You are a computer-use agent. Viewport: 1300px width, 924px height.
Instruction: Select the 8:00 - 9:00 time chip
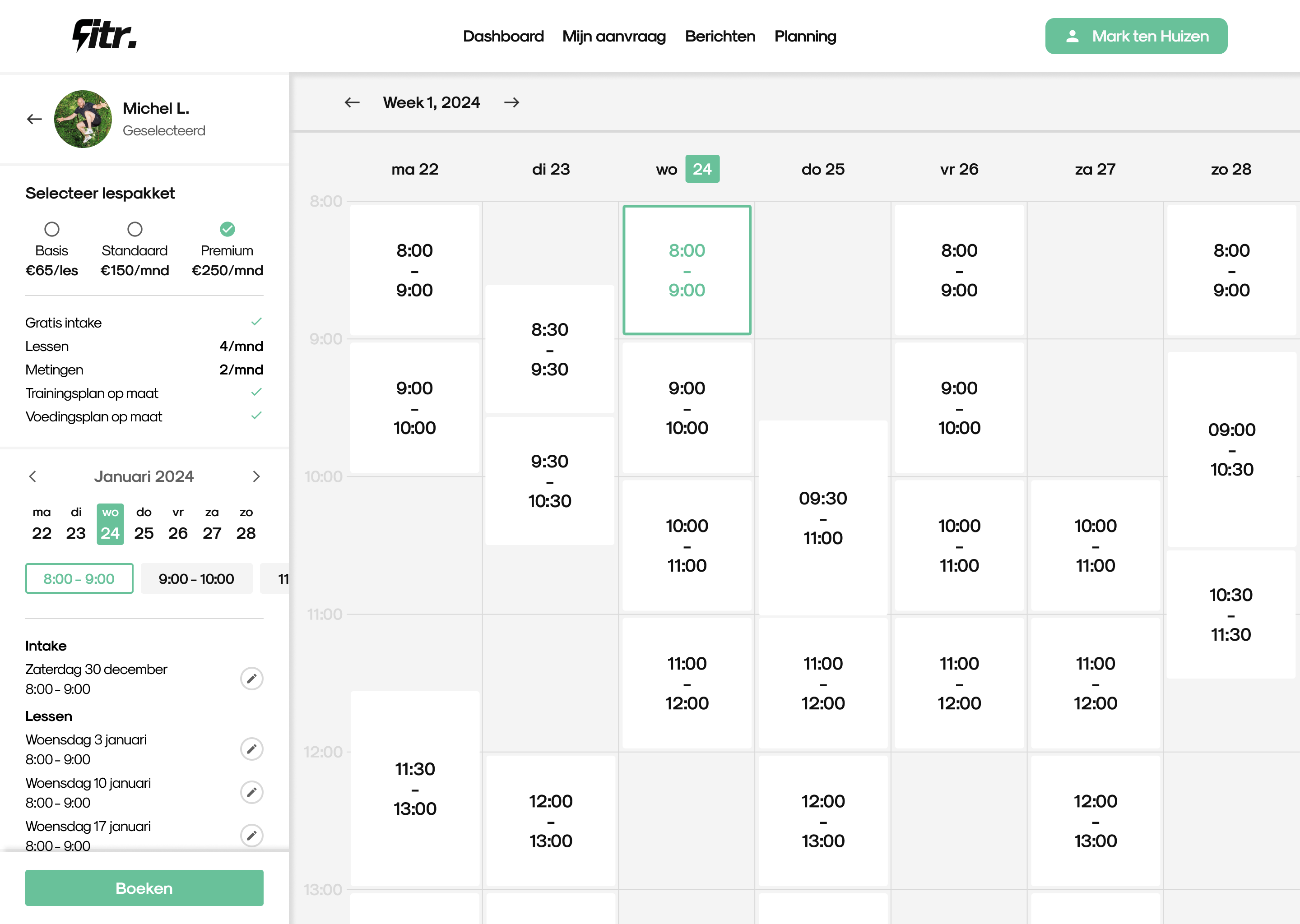coord(79,579)
